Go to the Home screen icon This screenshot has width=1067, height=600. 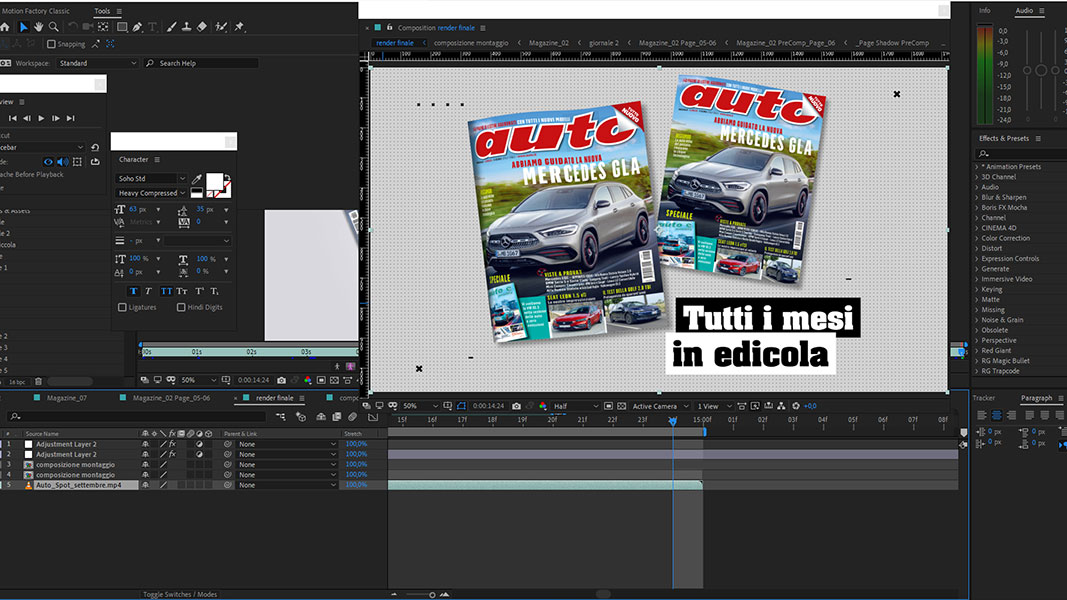click(5, 27)
